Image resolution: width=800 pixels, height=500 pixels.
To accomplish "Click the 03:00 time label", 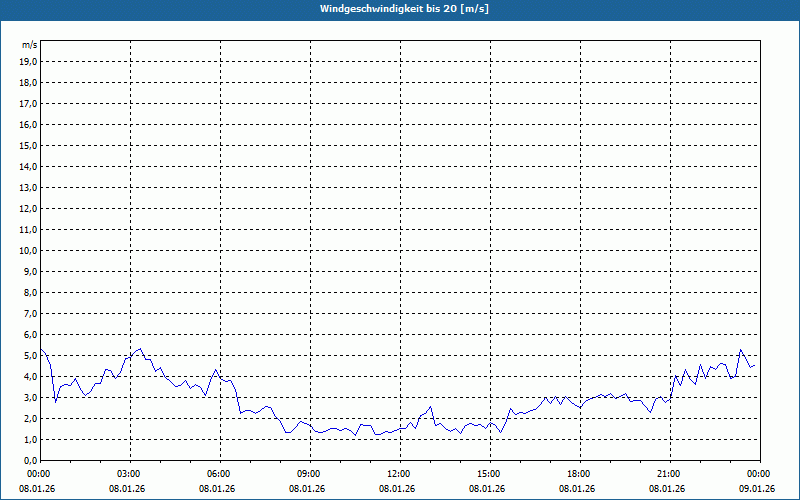I will pos(131,474).
